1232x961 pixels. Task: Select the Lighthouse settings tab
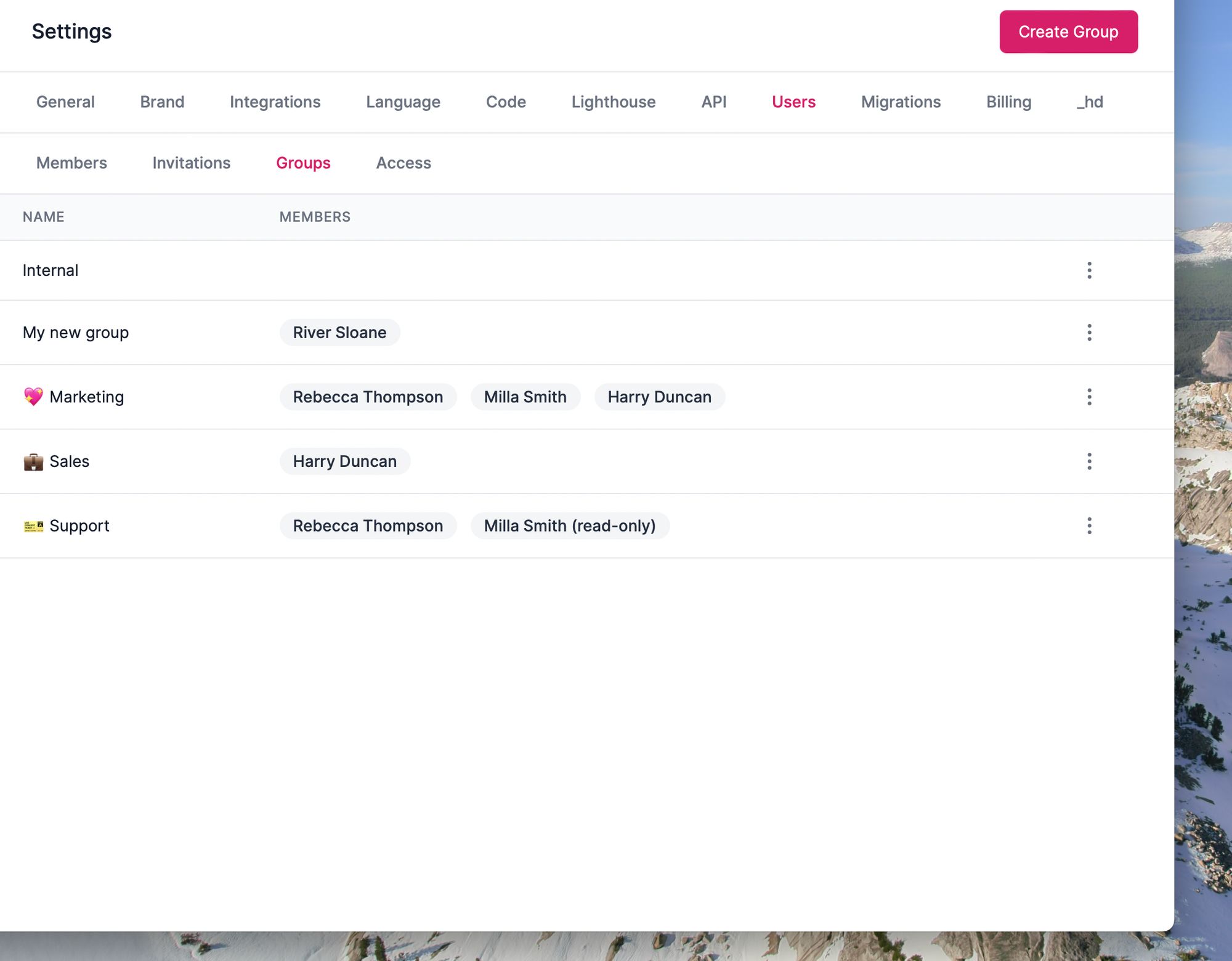[613, 102]
